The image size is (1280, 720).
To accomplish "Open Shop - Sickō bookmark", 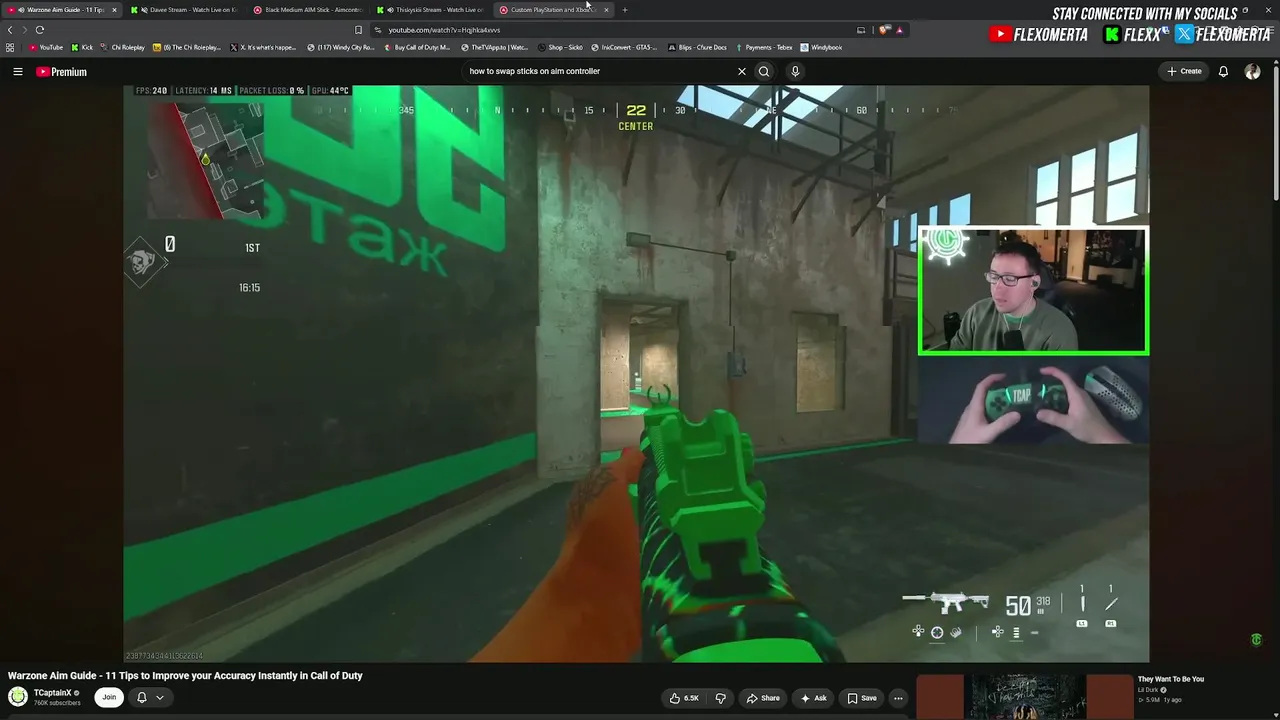I will [560, 47].
